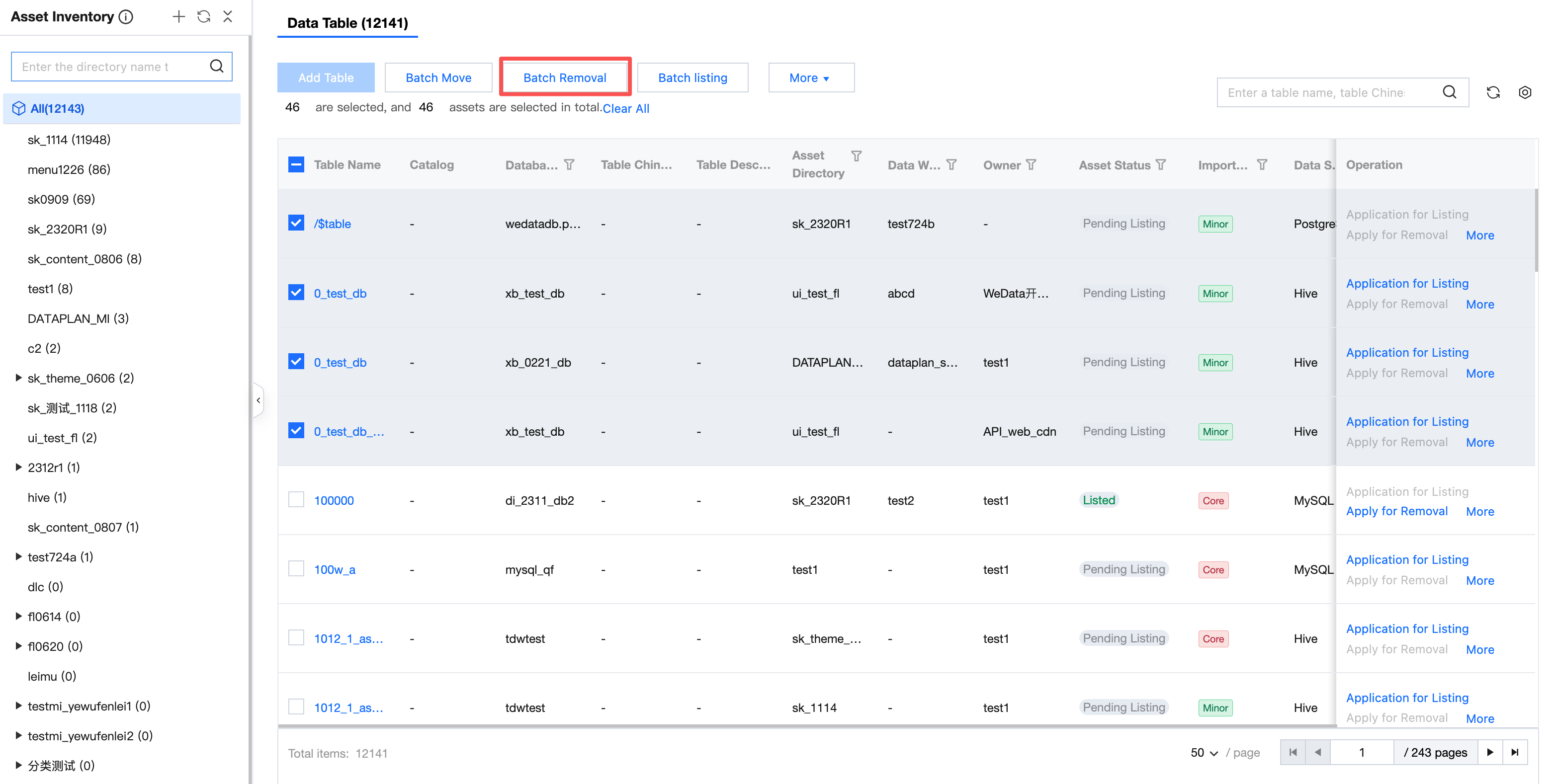
Task: Click the directory name search magnifier icon
Action: click(x=217, y=67)
